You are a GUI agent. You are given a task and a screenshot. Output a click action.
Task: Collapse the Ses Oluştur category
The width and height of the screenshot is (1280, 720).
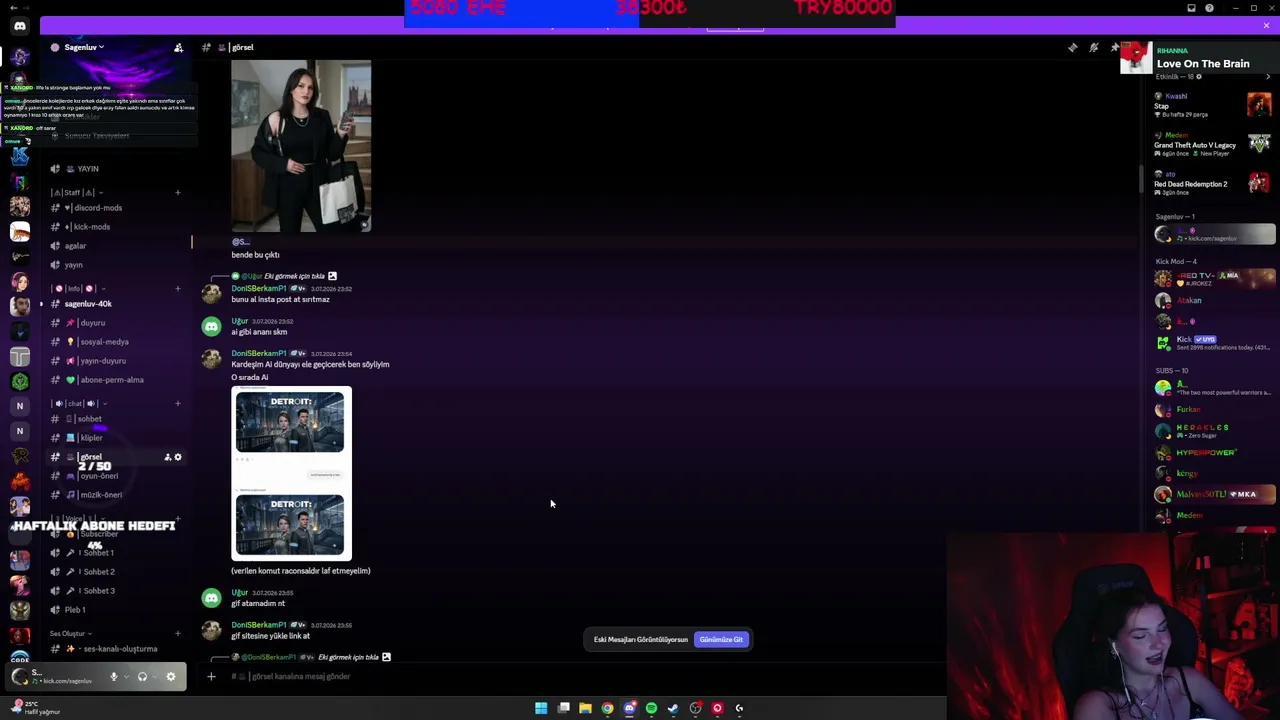[70, 633]
